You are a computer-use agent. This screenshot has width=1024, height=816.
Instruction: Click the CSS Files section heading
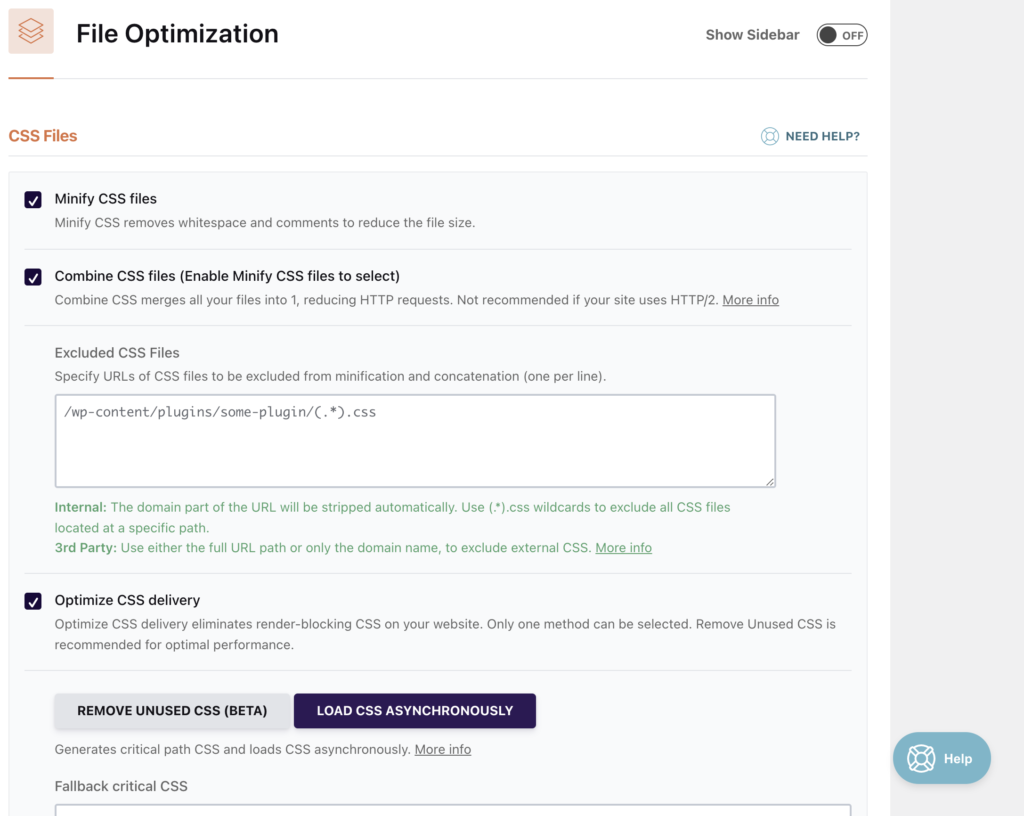(x=42, y=136)
